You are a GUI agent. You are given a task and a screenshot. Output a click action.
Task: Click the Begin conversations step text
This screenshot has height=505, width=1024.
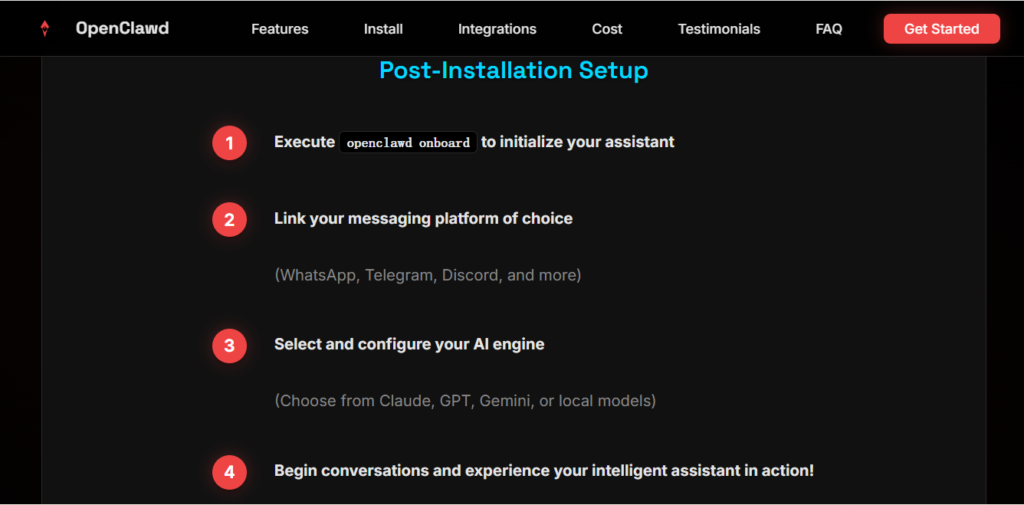(x=544, y=470)
